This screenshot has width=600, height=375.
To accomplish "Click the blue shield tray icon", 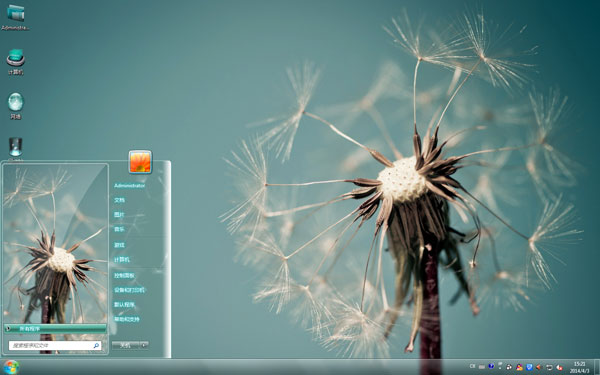I will coord(529,367).
